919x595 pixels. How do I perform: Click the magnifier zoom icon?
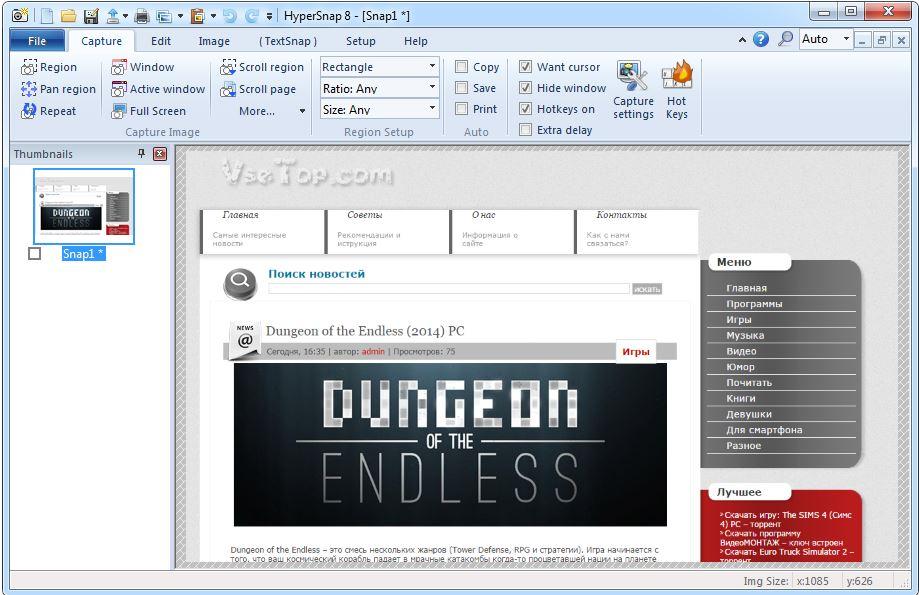pyautogui.click(x=785, y=39)
